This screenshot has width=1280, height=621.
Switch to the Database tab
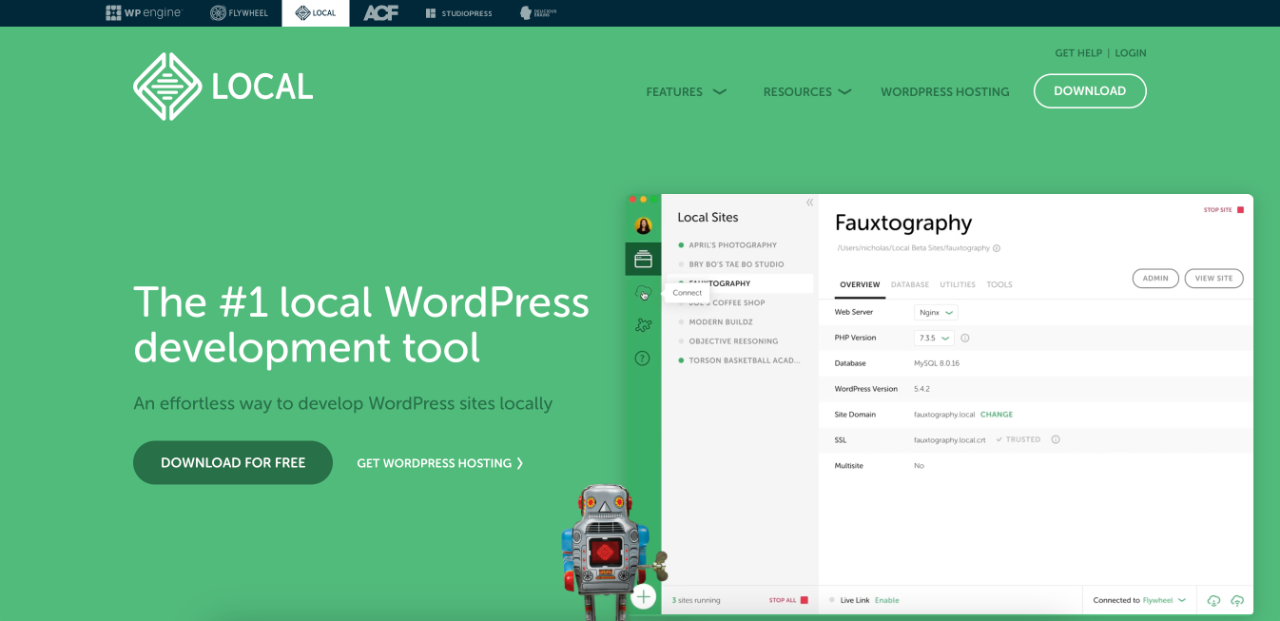(x=910, y=285)
